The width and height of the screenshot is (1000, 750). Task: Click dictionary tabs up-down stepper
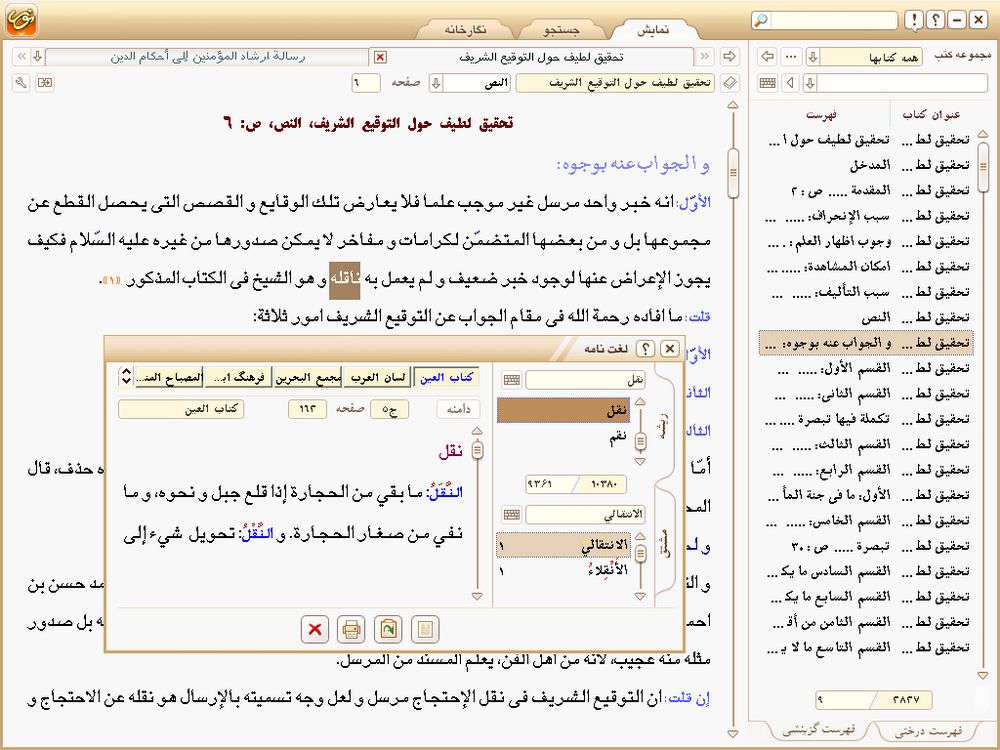click(126, 377)
